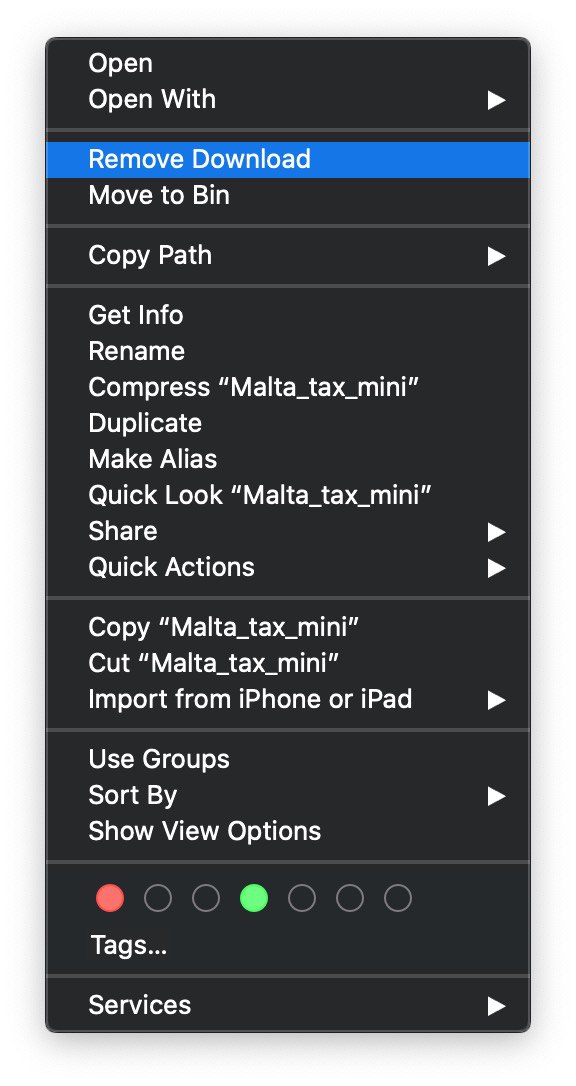
Task: Open the Tags… dialog
Action: pos(288,945)
